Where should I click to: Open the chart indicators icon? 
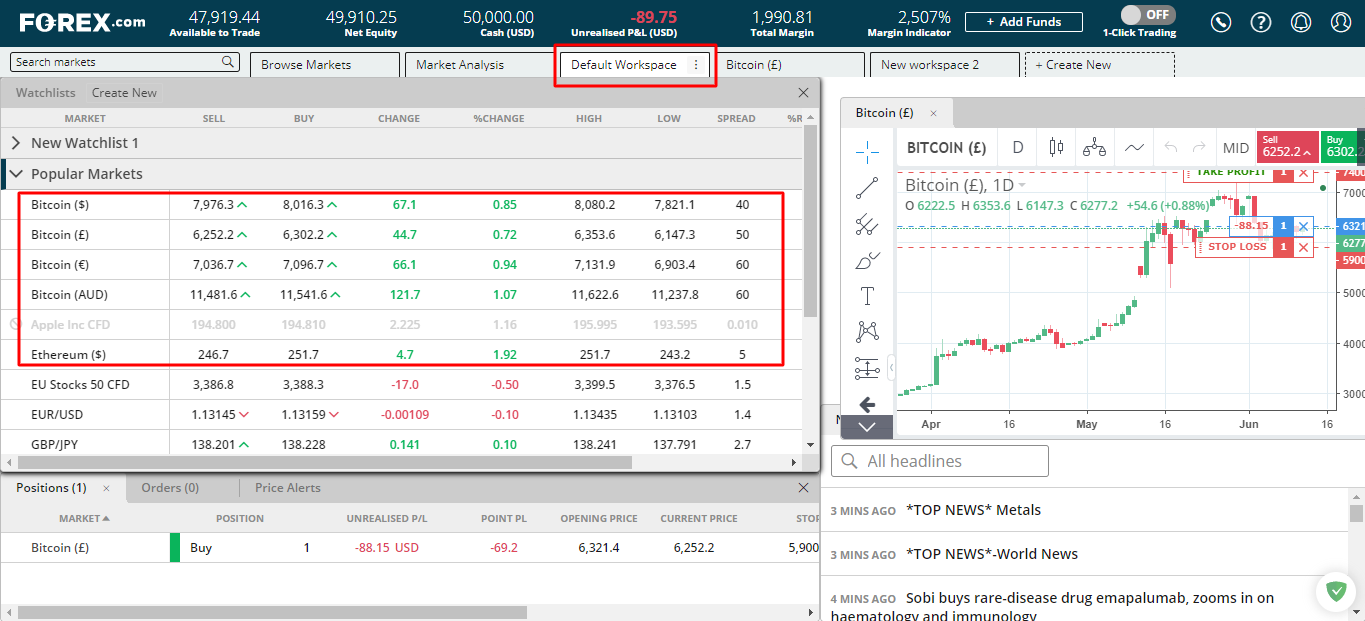[x=1134, y=148]
